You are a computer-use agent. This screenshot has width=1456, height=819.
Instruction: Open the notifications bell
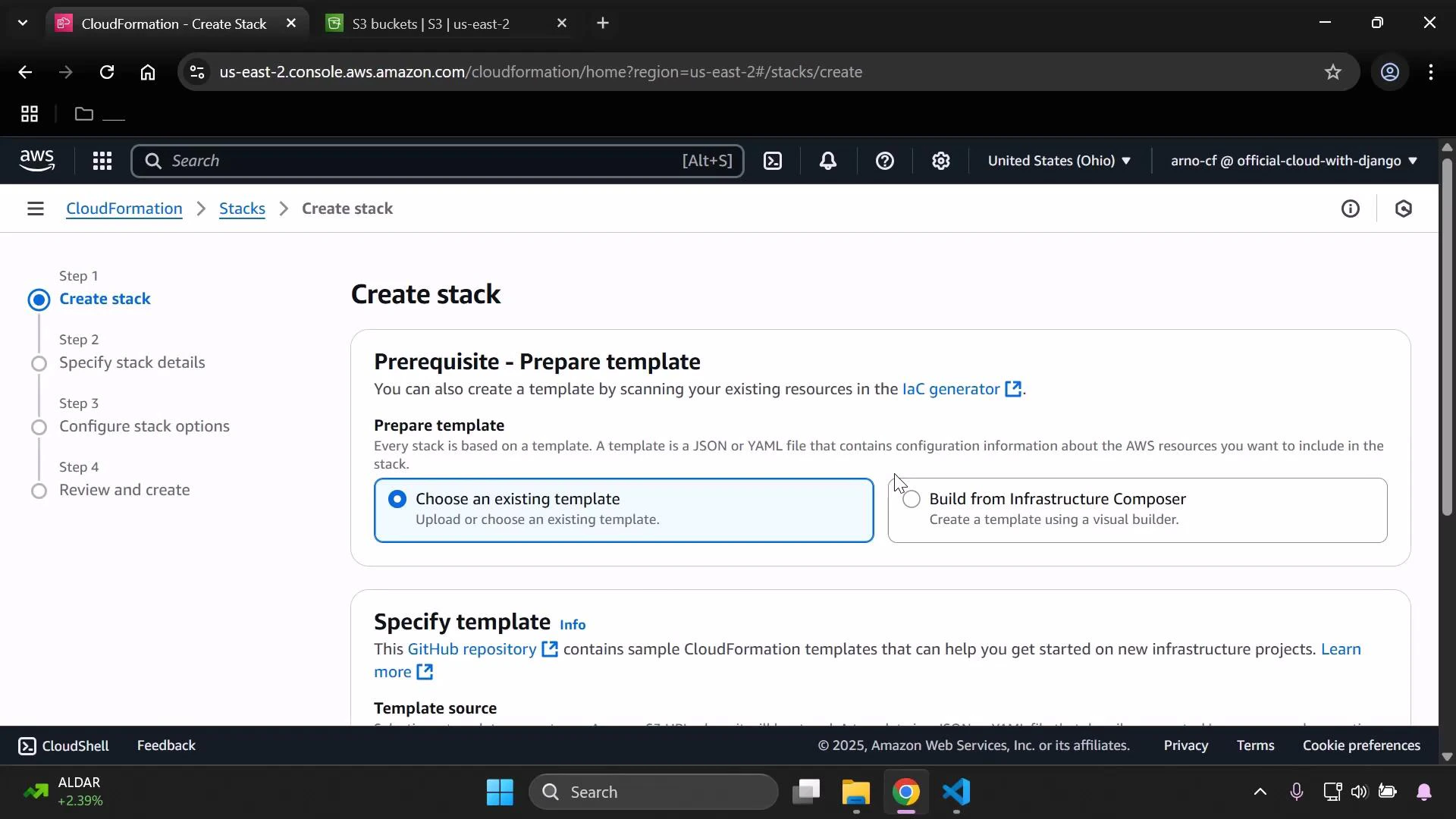(828, 161)
